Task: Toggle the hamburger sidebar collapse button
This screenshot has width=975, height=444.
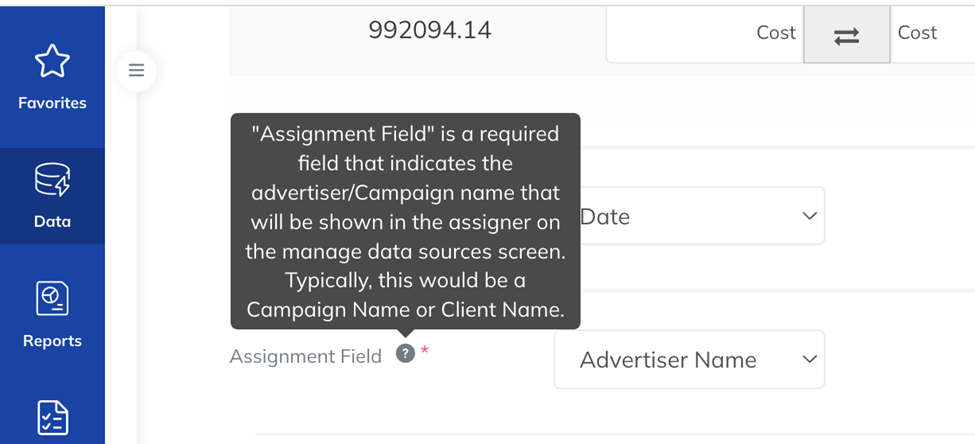Action: click(x=136, y=70)
